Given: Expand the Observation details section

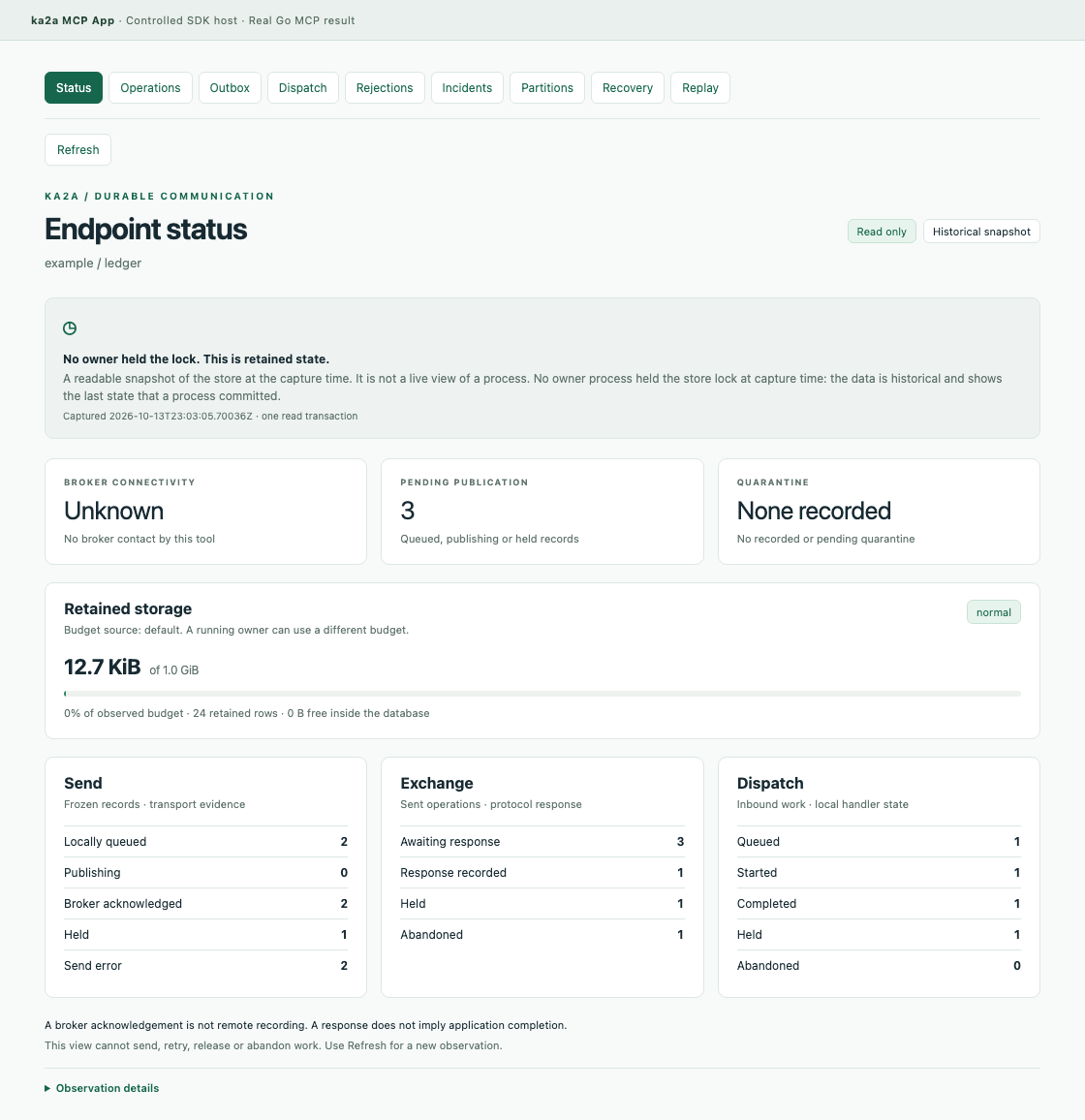Looking at the screenshot, I should [102, 1089].
